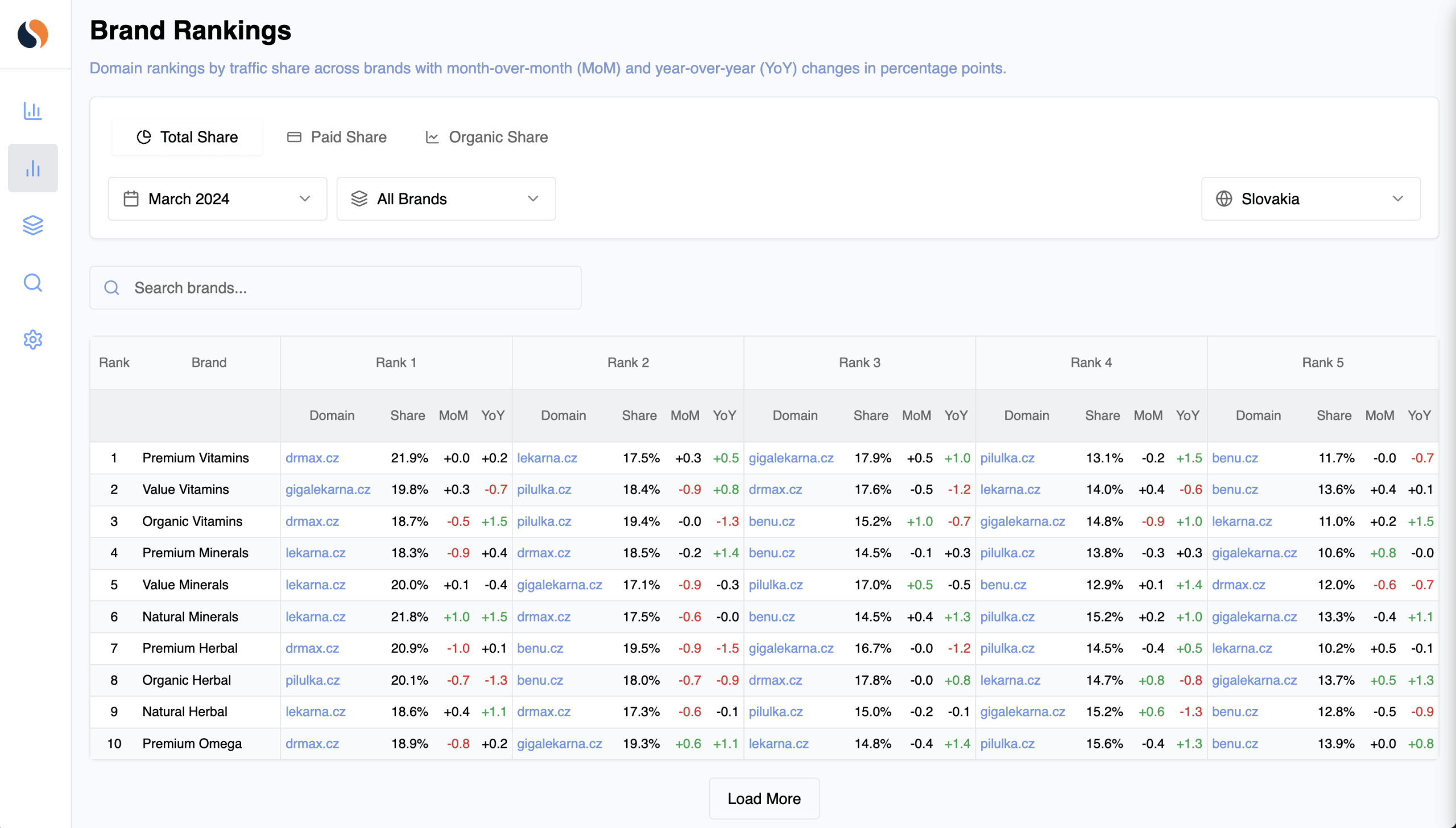The width and height of the screenshot is (1456, 828).
Task: Select the highlighted rankings chart sidebar icon
Action: 32,168
